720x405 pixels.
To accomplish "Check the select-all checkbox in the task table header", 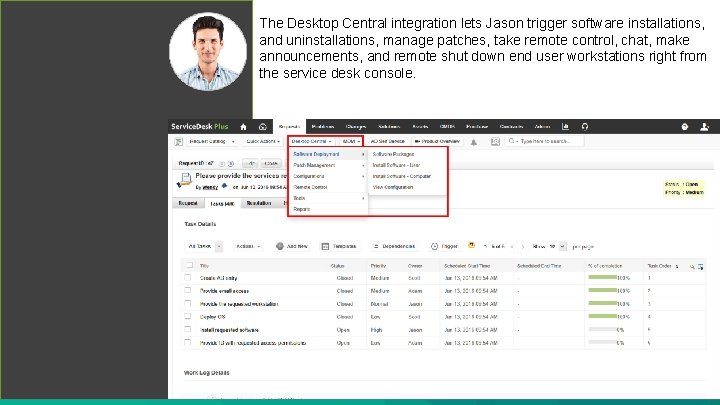I will coord(189,265).
